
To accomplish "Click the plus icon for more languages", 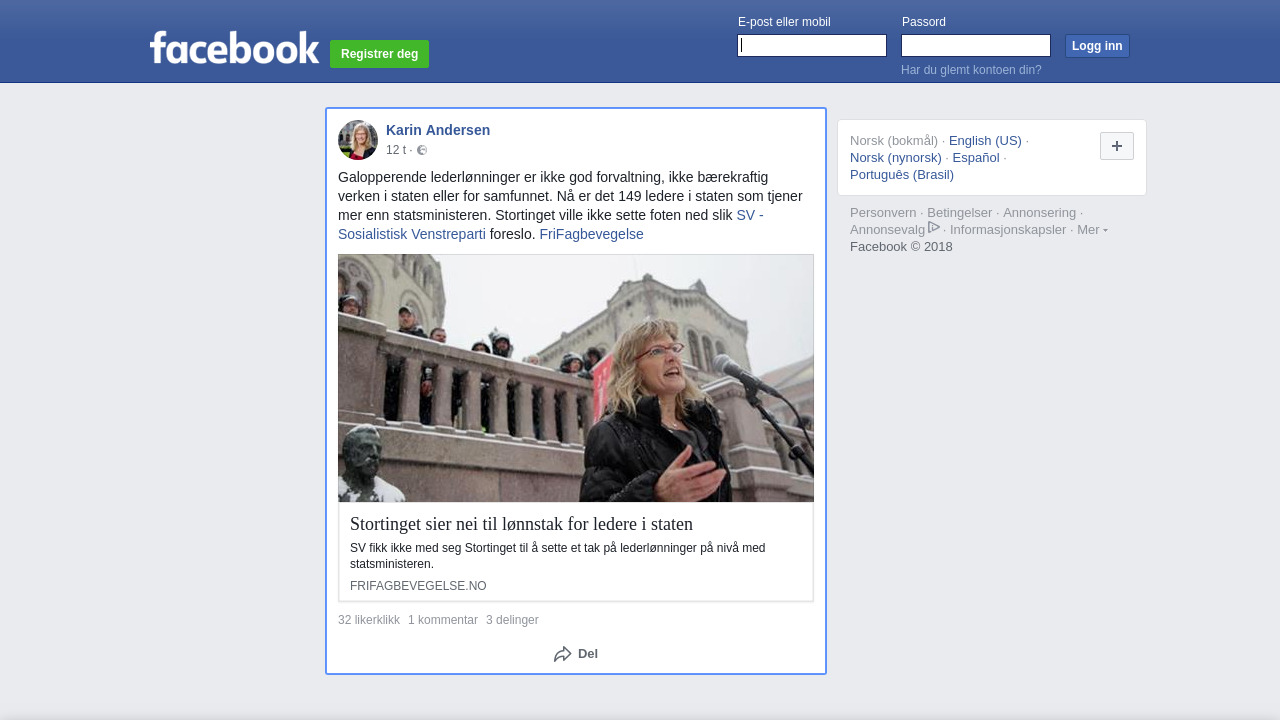I will click(1116, 146).
